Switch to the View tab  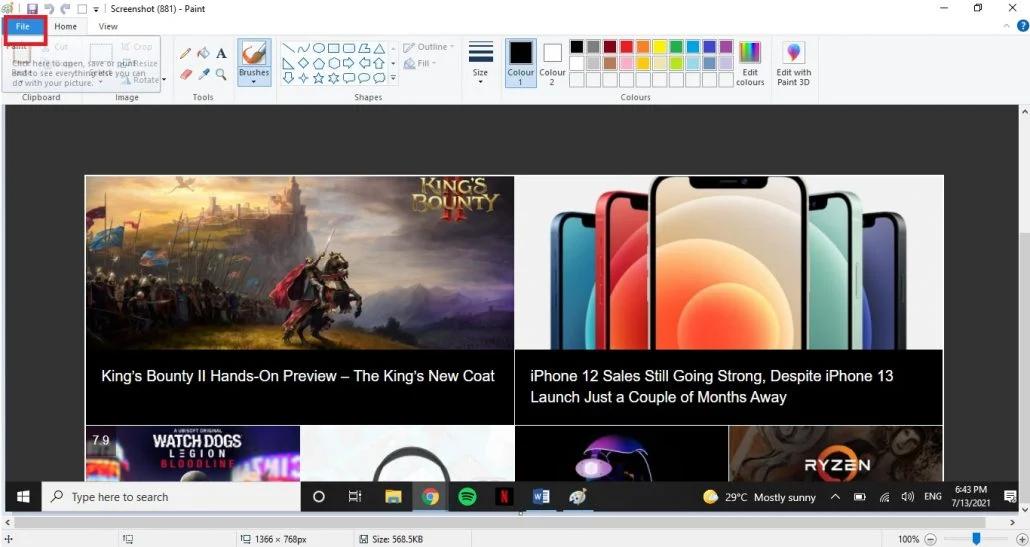[108, 26]
